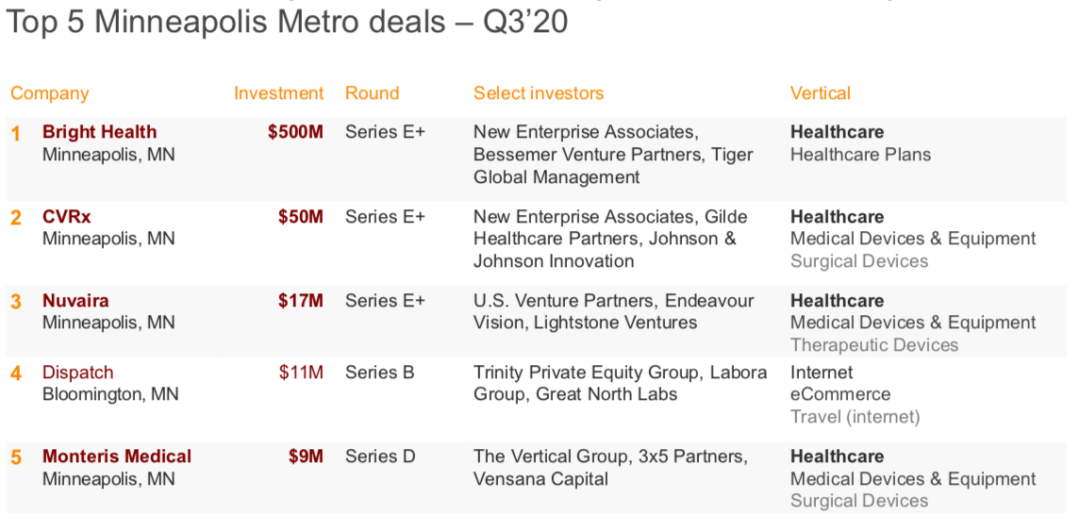Click the Travel (internet) sub-vertical text
This screenshot has width=1080, height=515.
click(x=855, y=417)
